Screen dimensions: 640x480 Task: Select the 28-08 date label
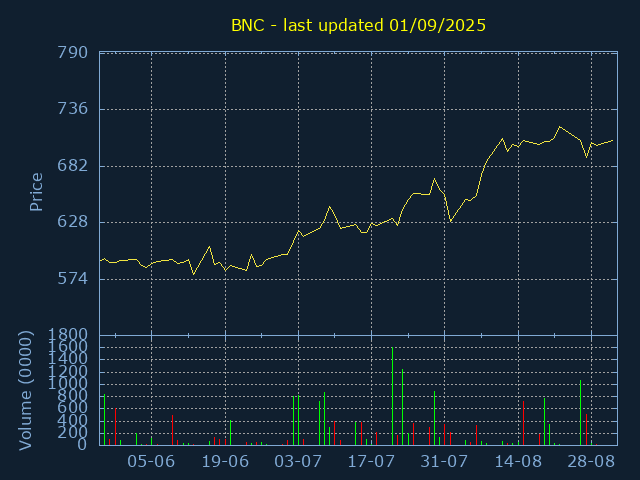pos(591,462)
